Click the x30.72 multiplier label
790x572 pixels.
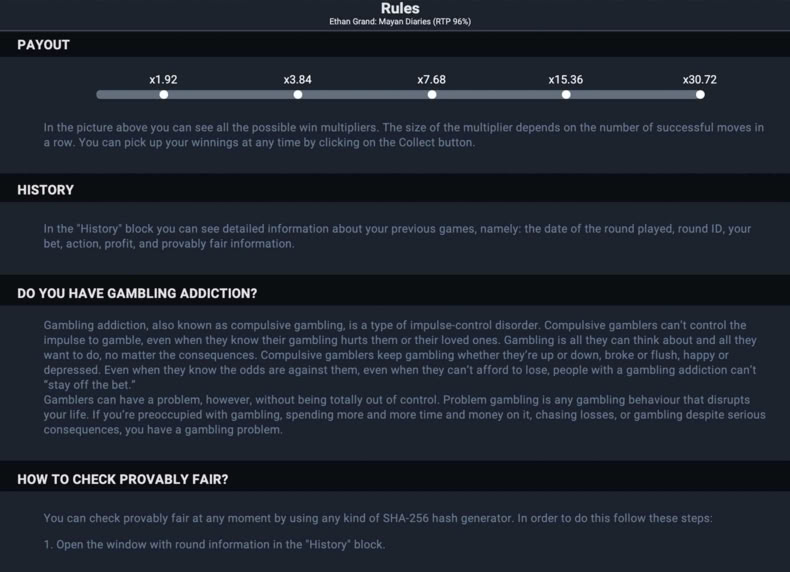700,80
